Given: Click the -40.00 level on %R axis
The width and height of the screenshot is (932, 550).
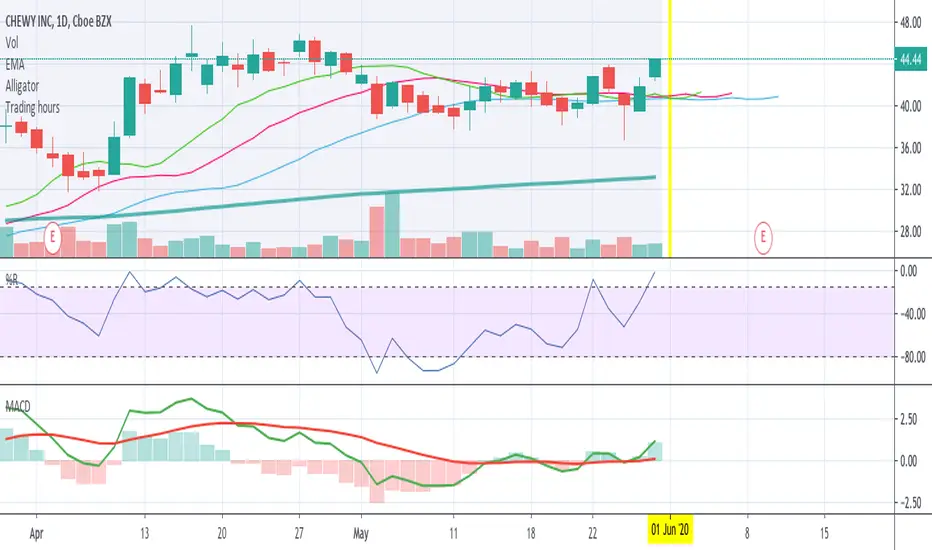Looking at the screenshot, I should click(x=912, y=314).
